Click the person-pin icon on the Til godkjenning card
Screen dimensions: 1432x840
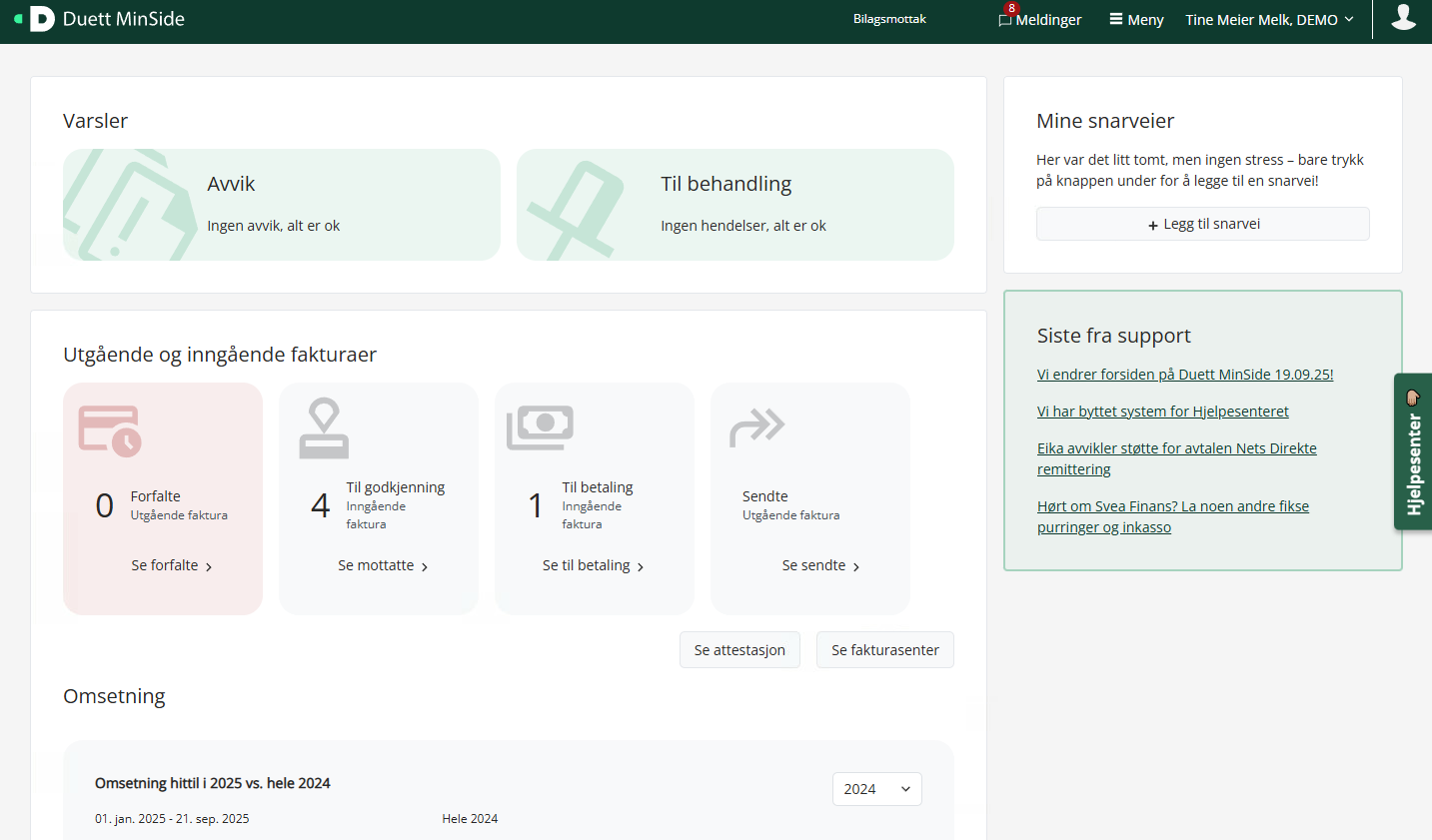tap(323, 427)
